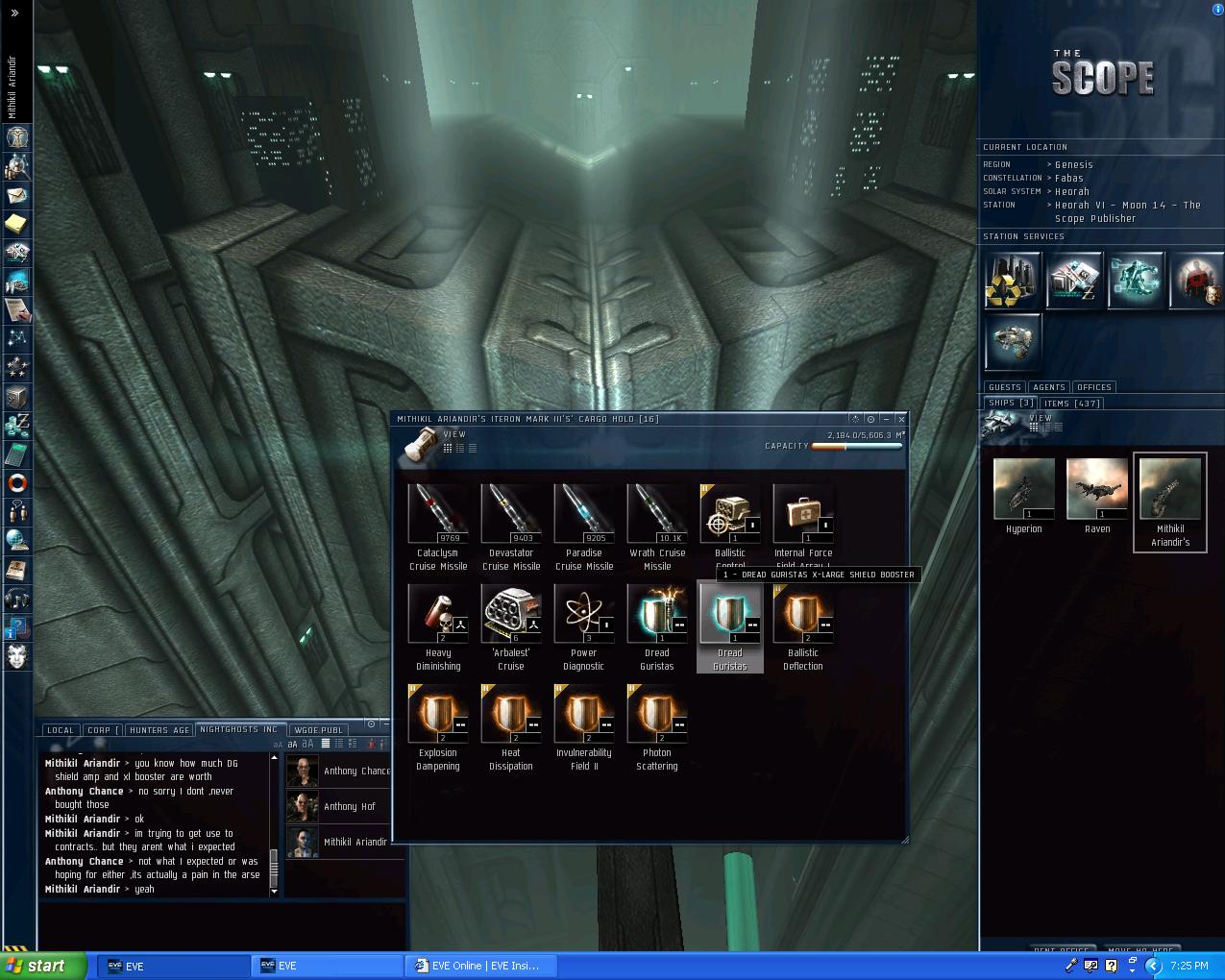Switch to the Corp chat tab
This screenshot has width=1225, height=980.
click(x=103, y=730)
